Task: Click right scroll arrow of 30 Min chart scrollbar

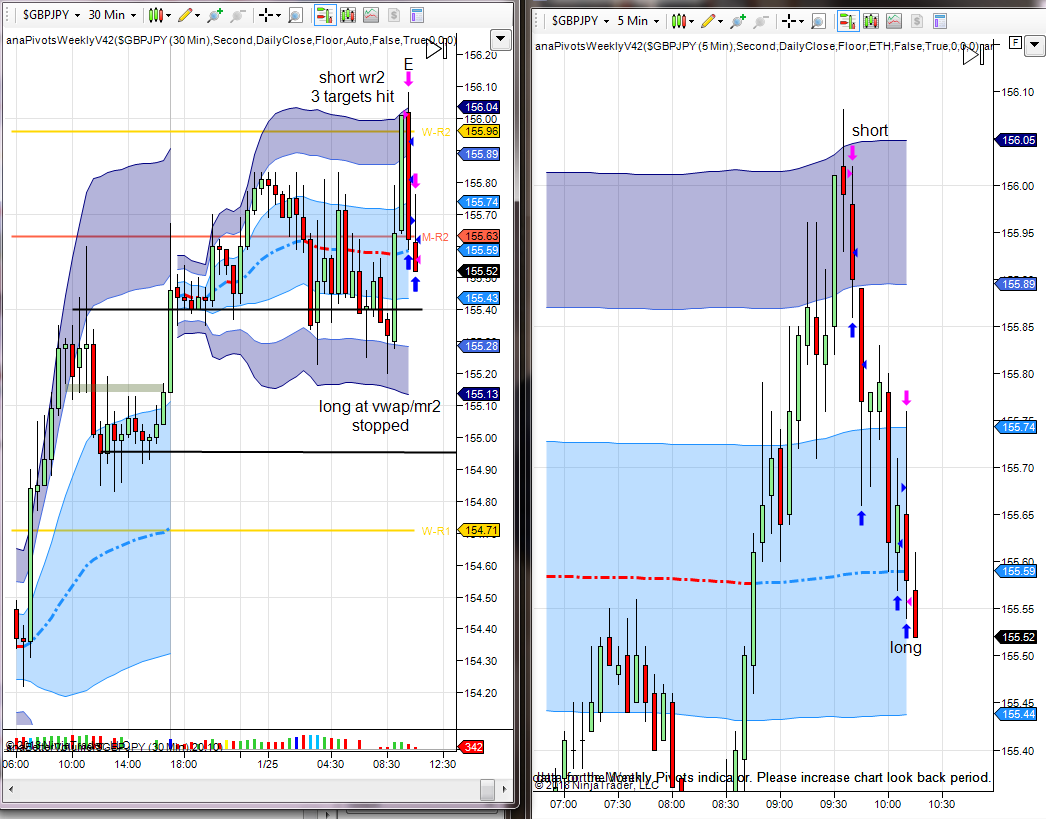Action: tap(505, 789)
